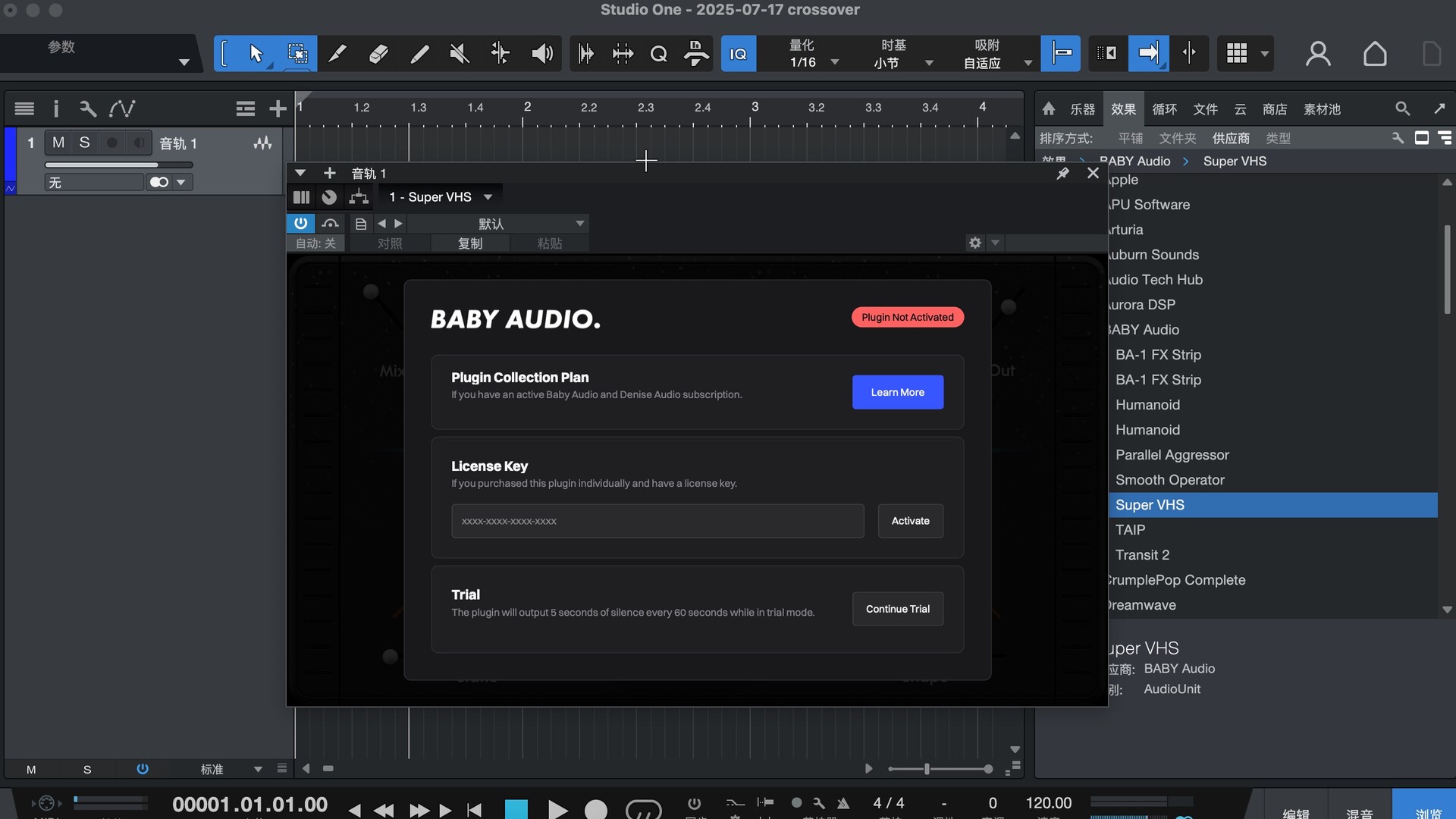Click Continue Trial button
The image size is (1456, 819).
point(898,609)
